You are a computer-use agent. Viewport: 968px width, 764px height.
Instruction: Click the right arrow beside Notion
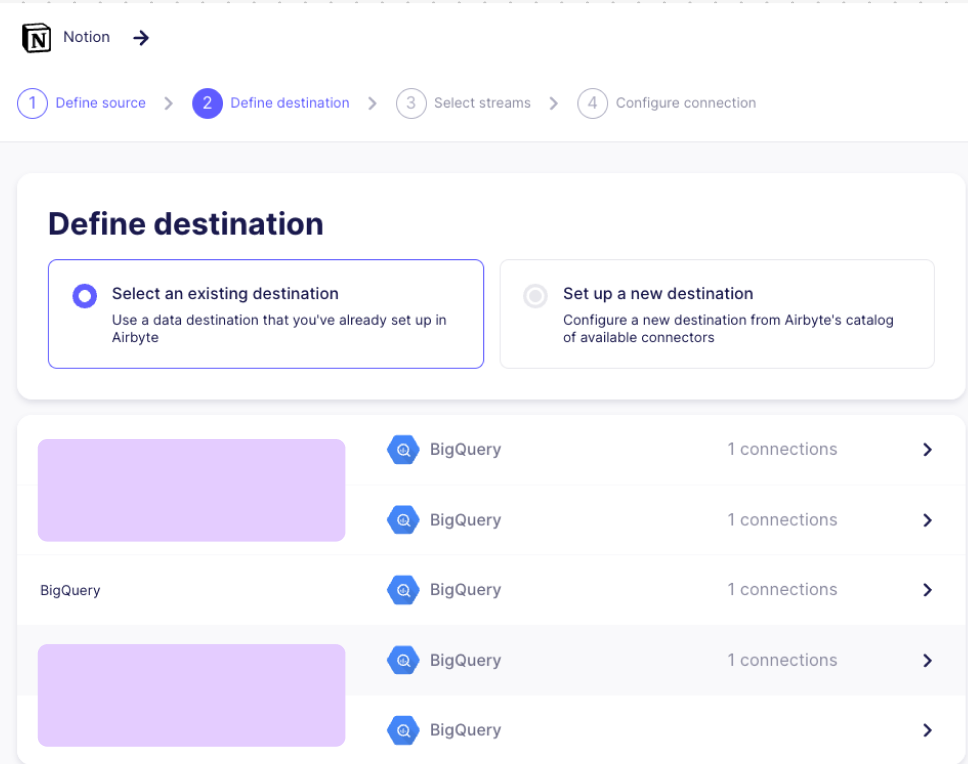coord(141,38)
